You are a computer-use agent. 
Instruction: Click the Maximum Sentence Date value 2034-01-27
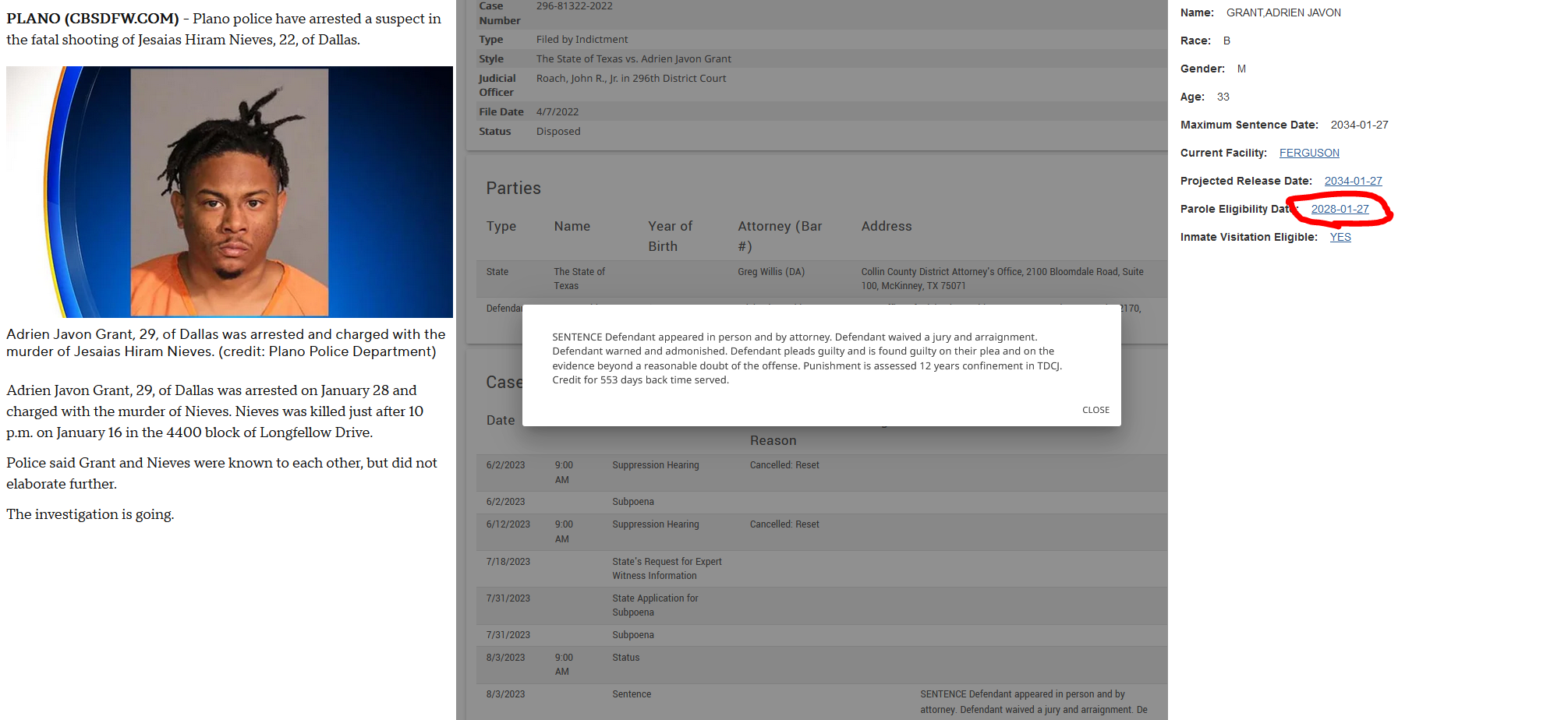click(x=1359, y=125)
